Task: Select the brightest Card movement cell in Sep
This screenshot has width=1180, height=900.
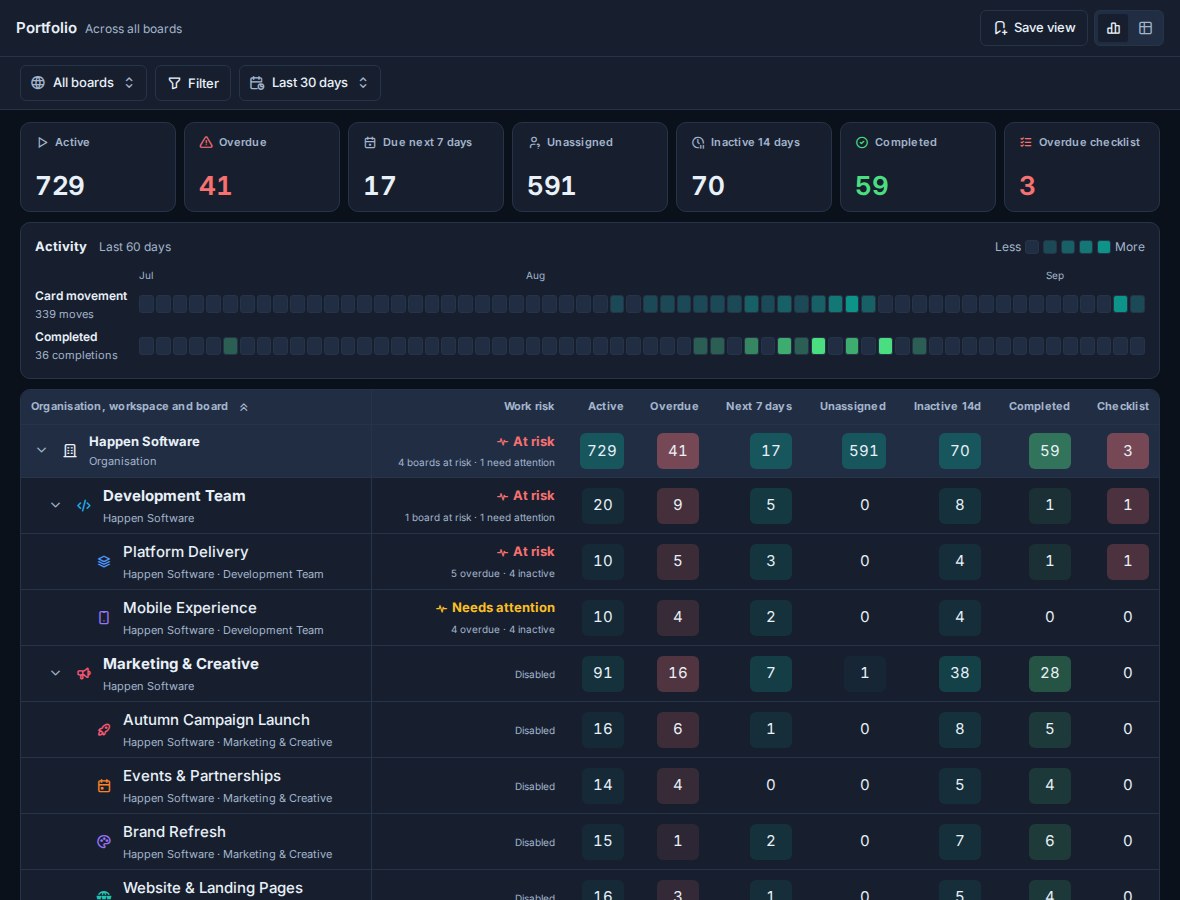Action: (x=1121, y=304)
